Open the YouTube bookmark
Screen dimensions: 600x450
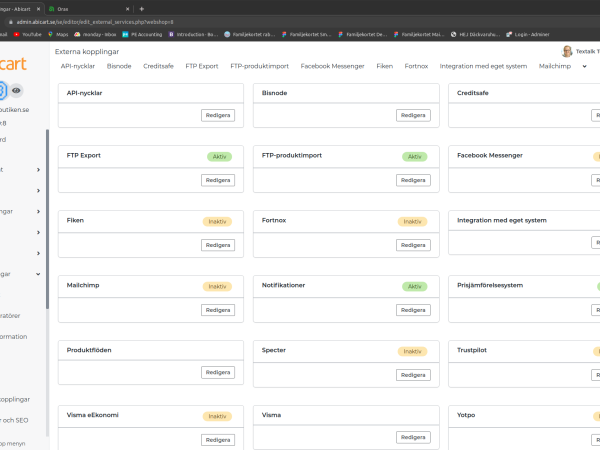tap(28, 34)
